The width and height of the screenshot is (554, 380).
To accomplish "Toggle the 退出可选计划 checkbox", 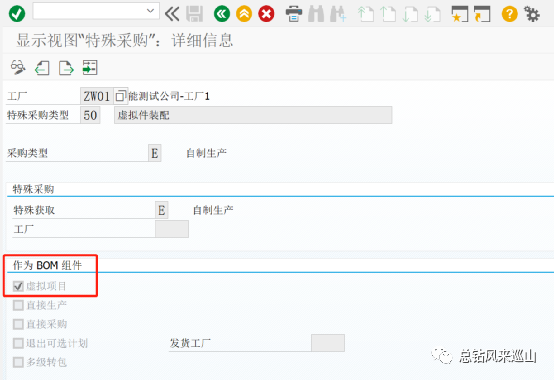I will click(x=18, y=343).
